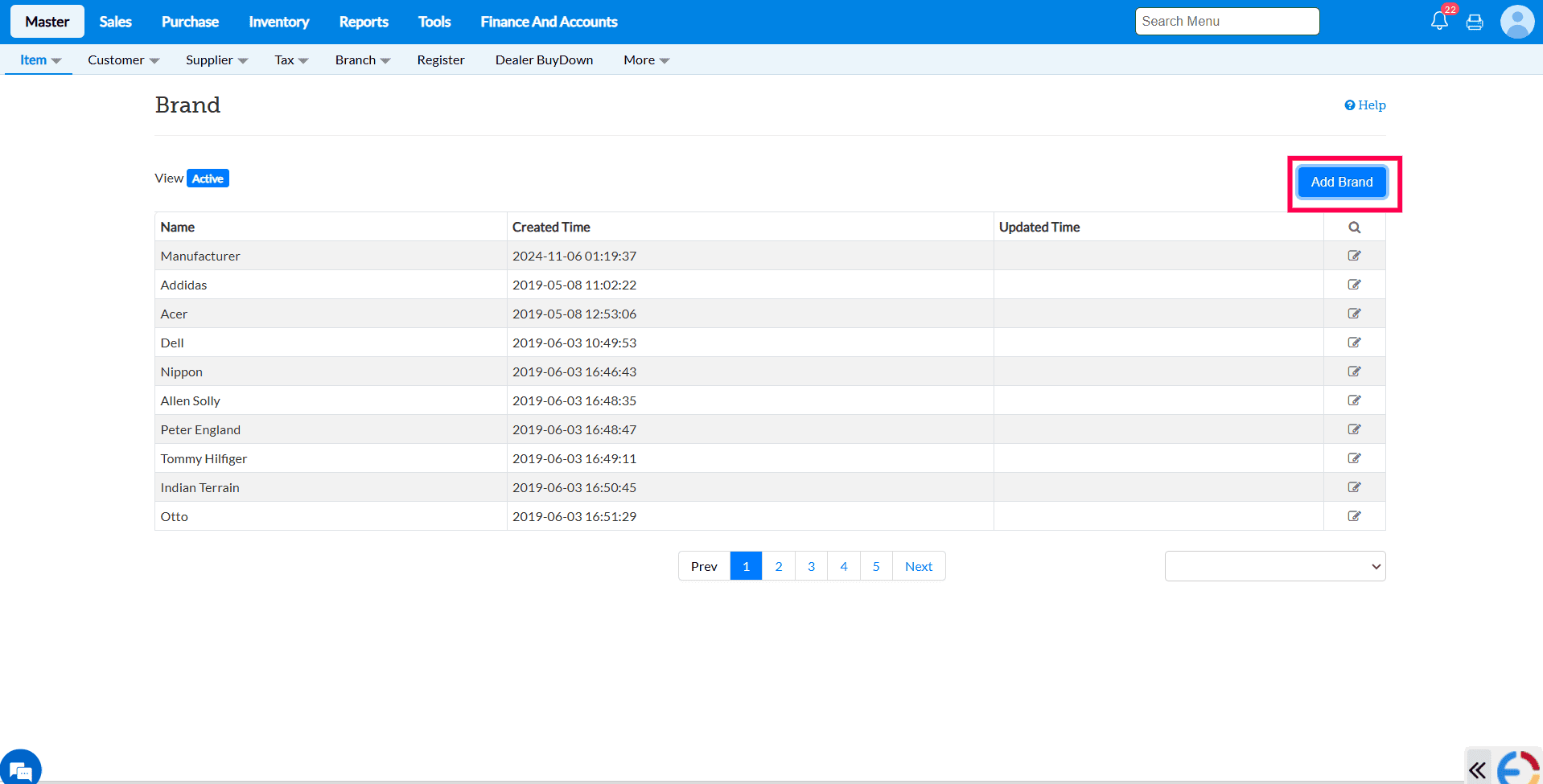The height and width of the screenshot is (784, 1543).
Task: Toggle the Active view filter
Action: pos(208,179)
